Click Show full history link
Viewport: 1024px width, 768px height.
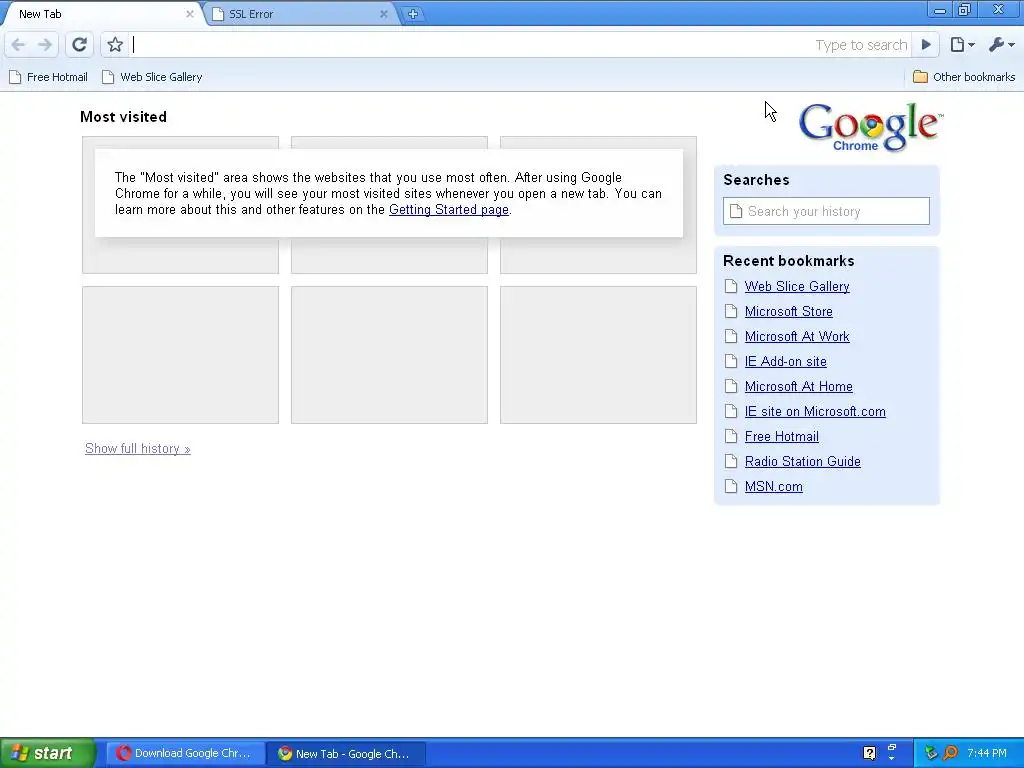137,449
